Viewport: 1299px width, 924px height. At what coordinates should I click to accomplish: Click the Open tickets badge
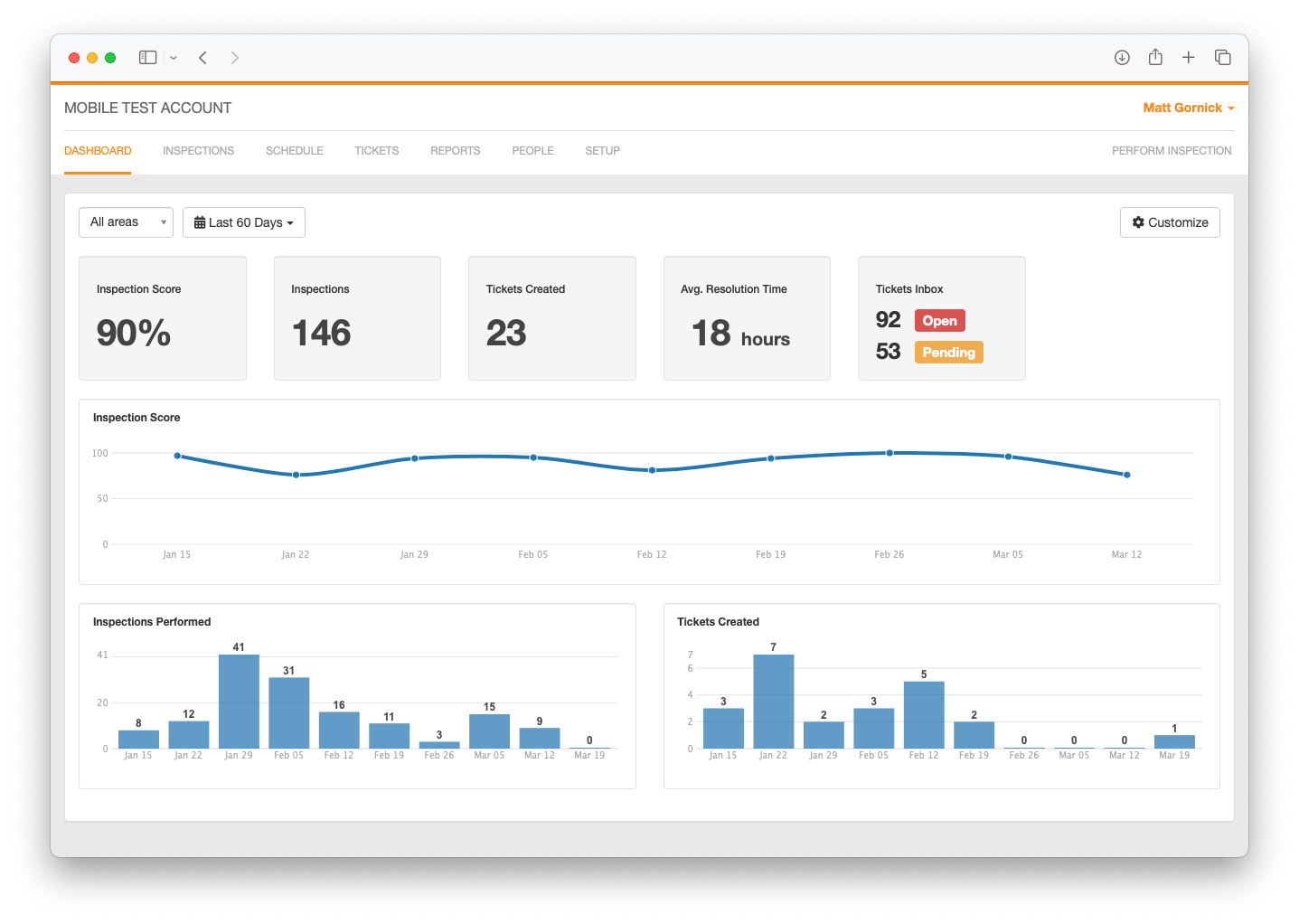pyautogui.click(x=939, y=320)
